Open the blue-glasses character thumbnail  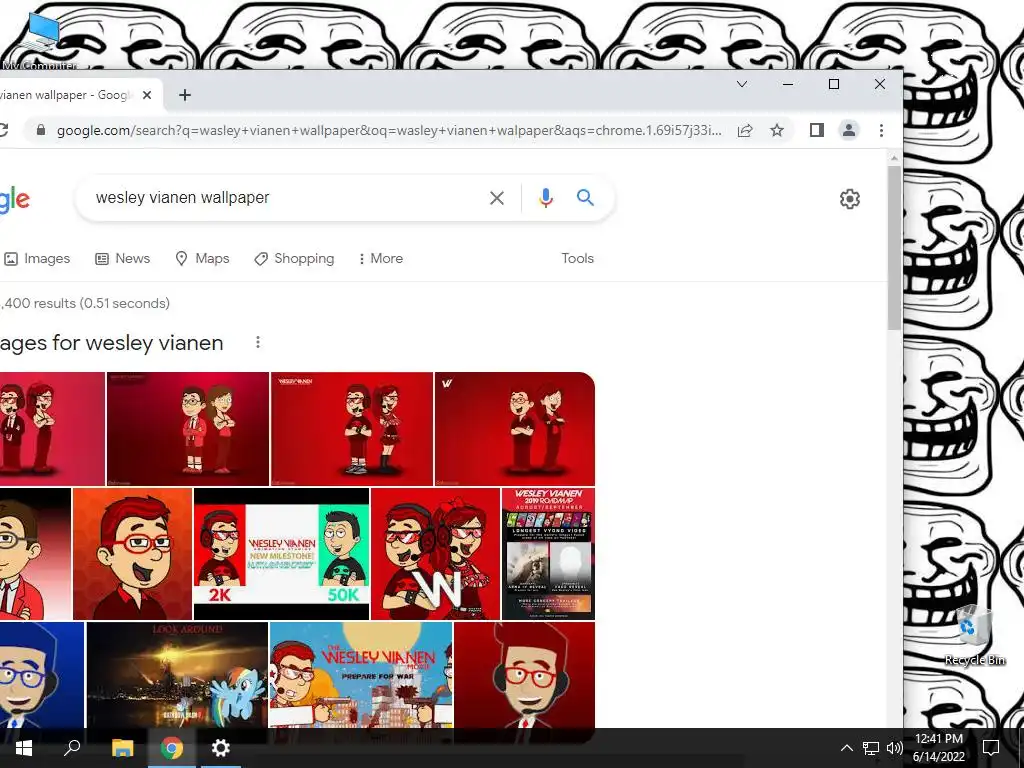[42, 675]
